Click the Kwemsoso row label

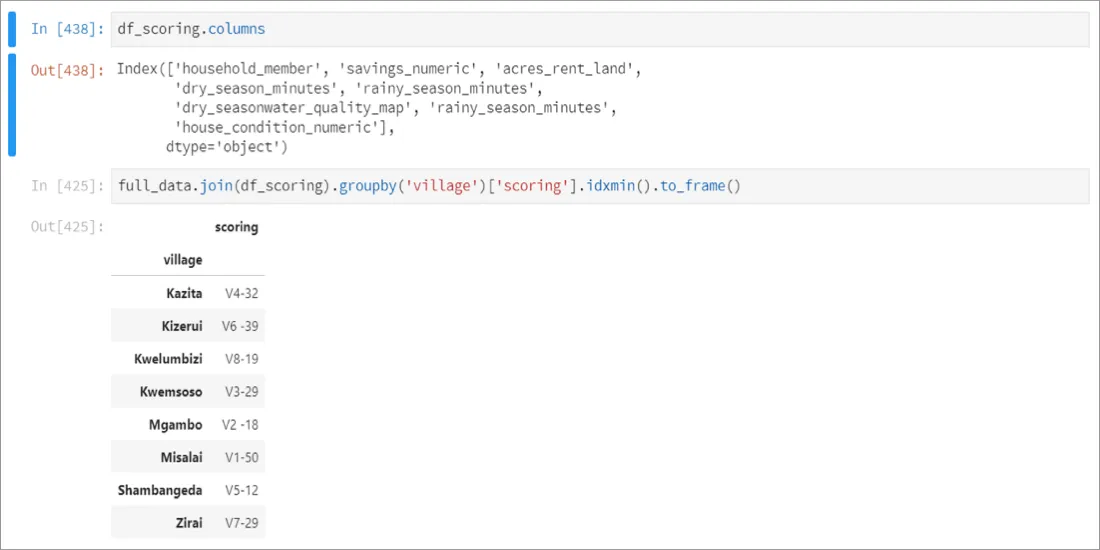pos(171,392)
